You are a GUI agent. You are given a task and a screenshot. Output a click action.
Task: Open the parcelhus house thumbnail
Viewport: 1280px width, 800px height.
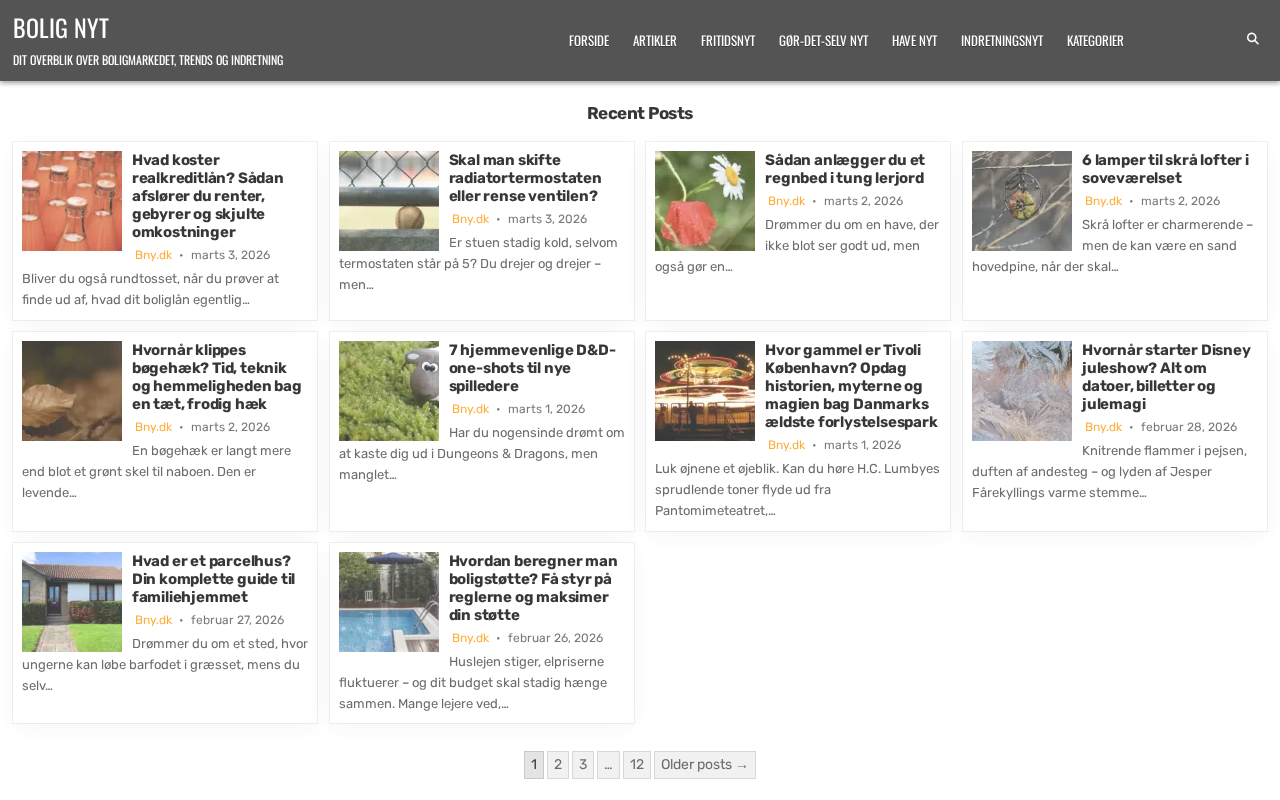[72, 602]
